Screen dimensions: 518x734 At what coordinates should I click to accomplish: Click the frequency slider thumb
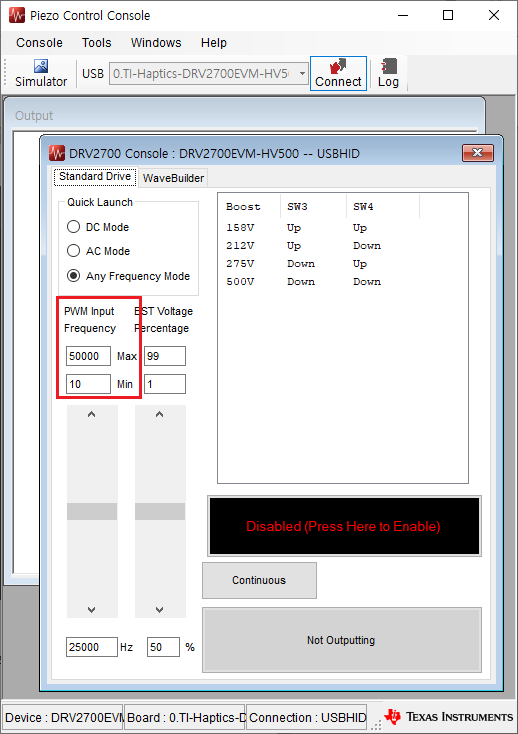[x=92, y=512]
